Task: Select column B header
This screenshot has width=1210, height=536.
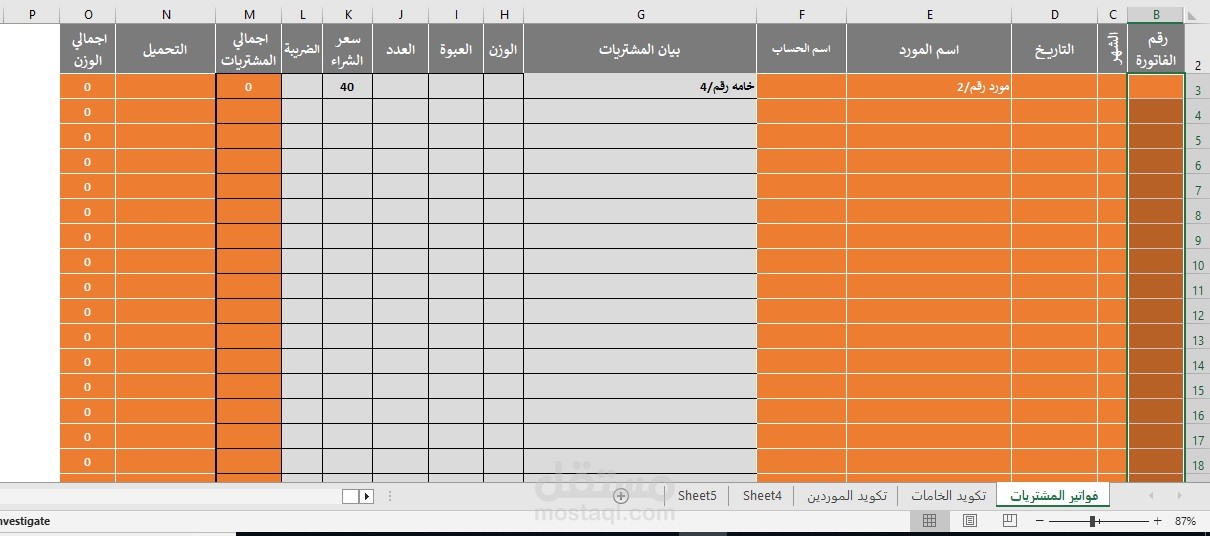Action: point(1156,15)
